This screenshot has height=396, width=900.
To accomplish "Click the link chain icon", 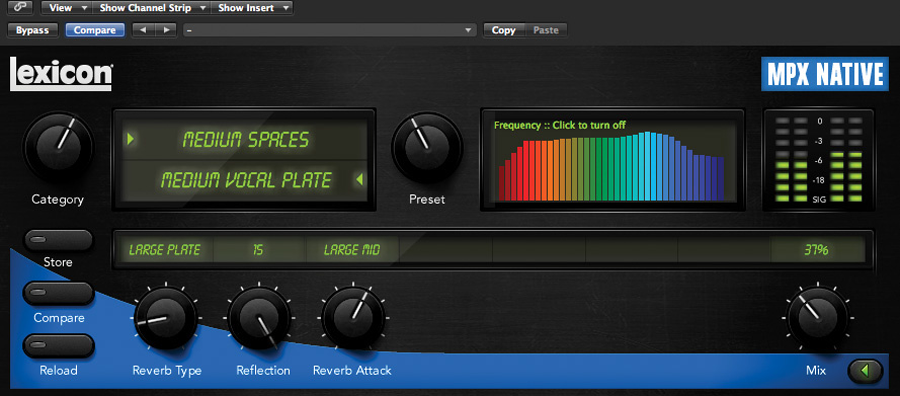I will point(20,7).
